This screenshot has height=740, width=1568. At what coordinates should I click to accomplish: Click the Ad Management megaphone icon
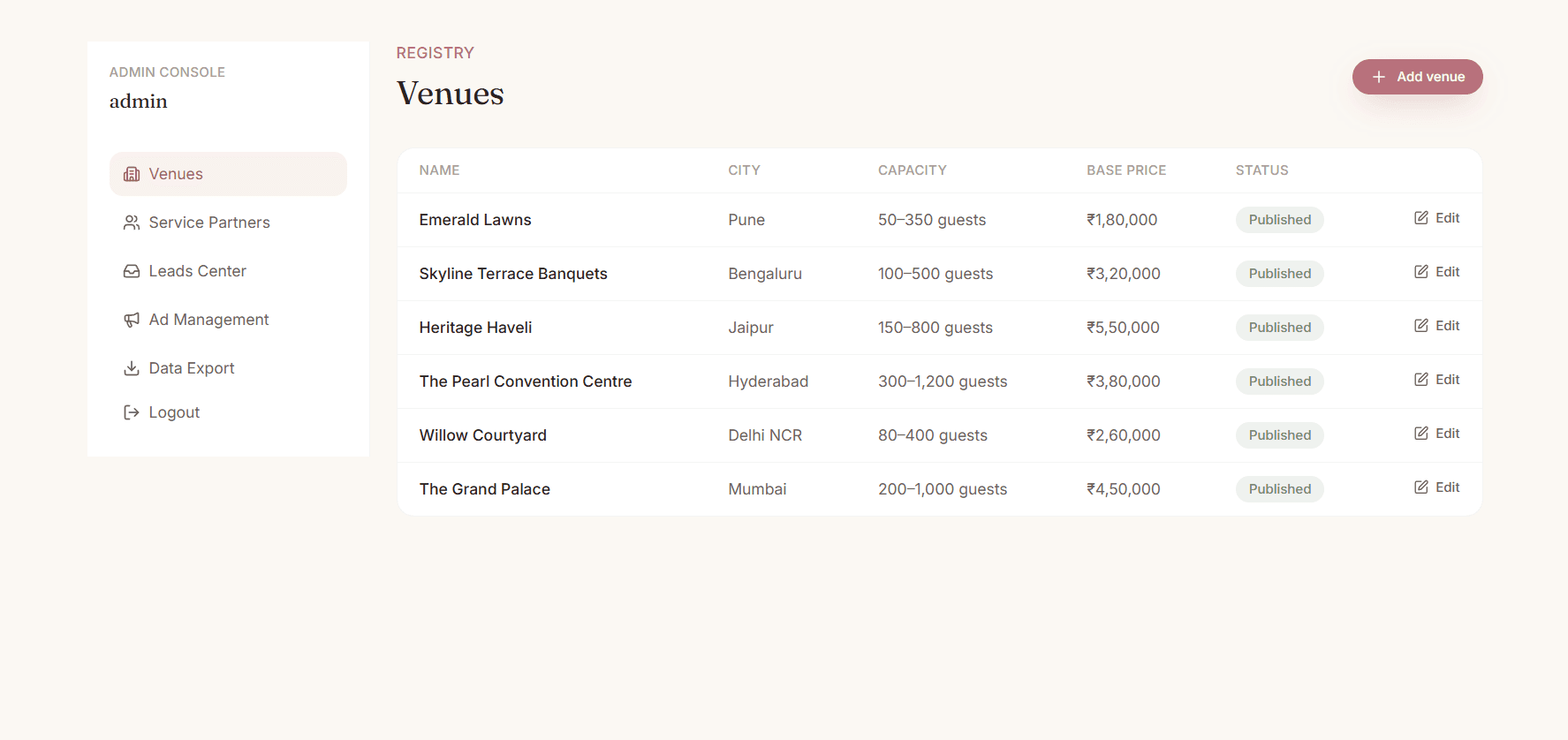(x=132, y=320)
